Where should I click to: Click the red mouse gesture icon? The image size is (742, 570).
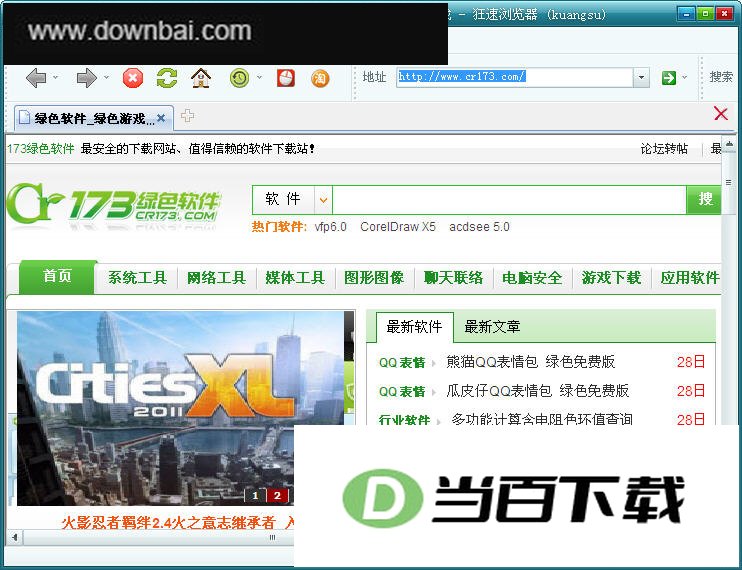pyautogui.click(x=286, y=78)
